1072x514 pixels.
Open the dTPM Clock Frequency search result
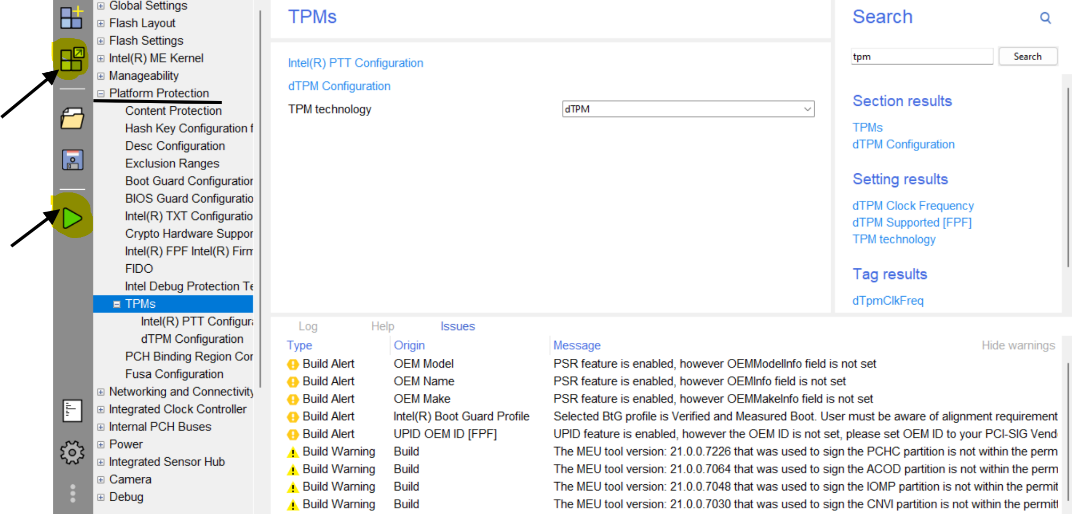click(x=912, y=206)
